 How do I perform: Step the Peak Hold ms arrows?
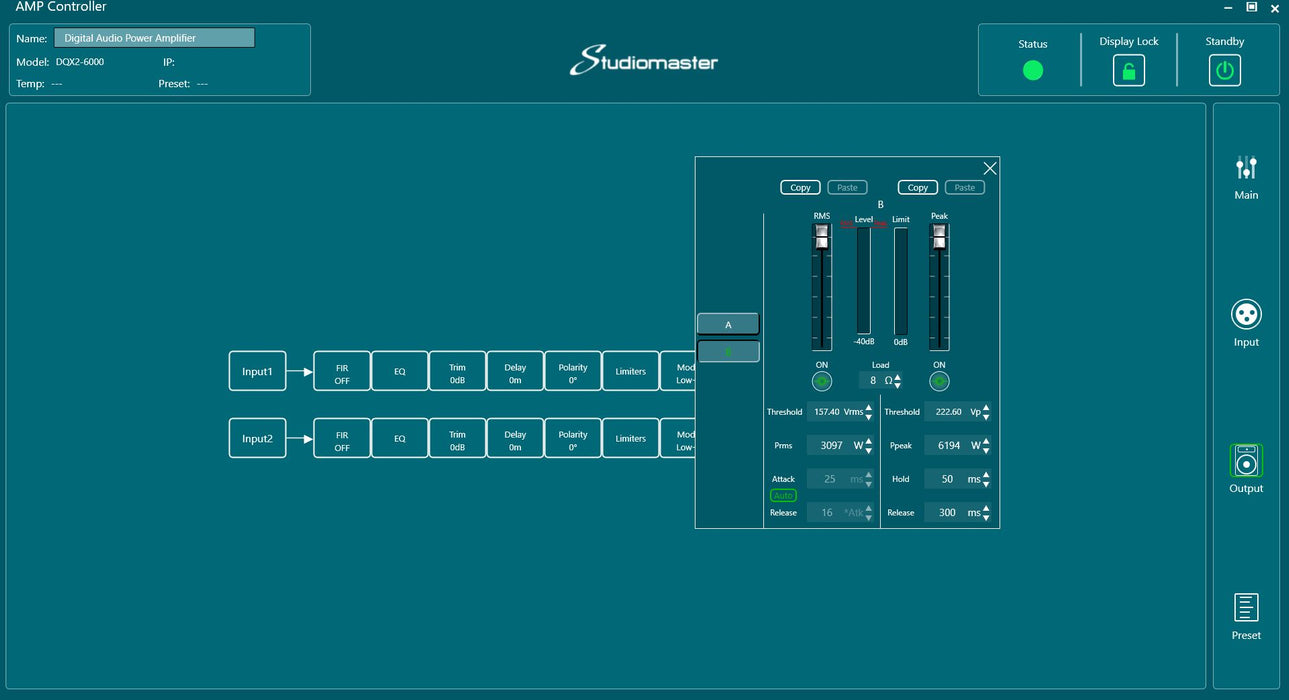[x=986, y=479]
